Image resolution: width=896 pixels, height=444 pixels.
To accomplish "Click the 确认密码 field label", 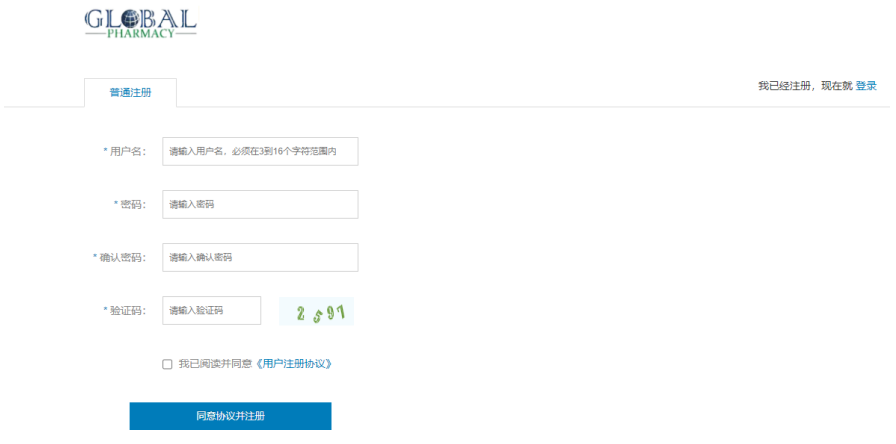I will 119,258.
